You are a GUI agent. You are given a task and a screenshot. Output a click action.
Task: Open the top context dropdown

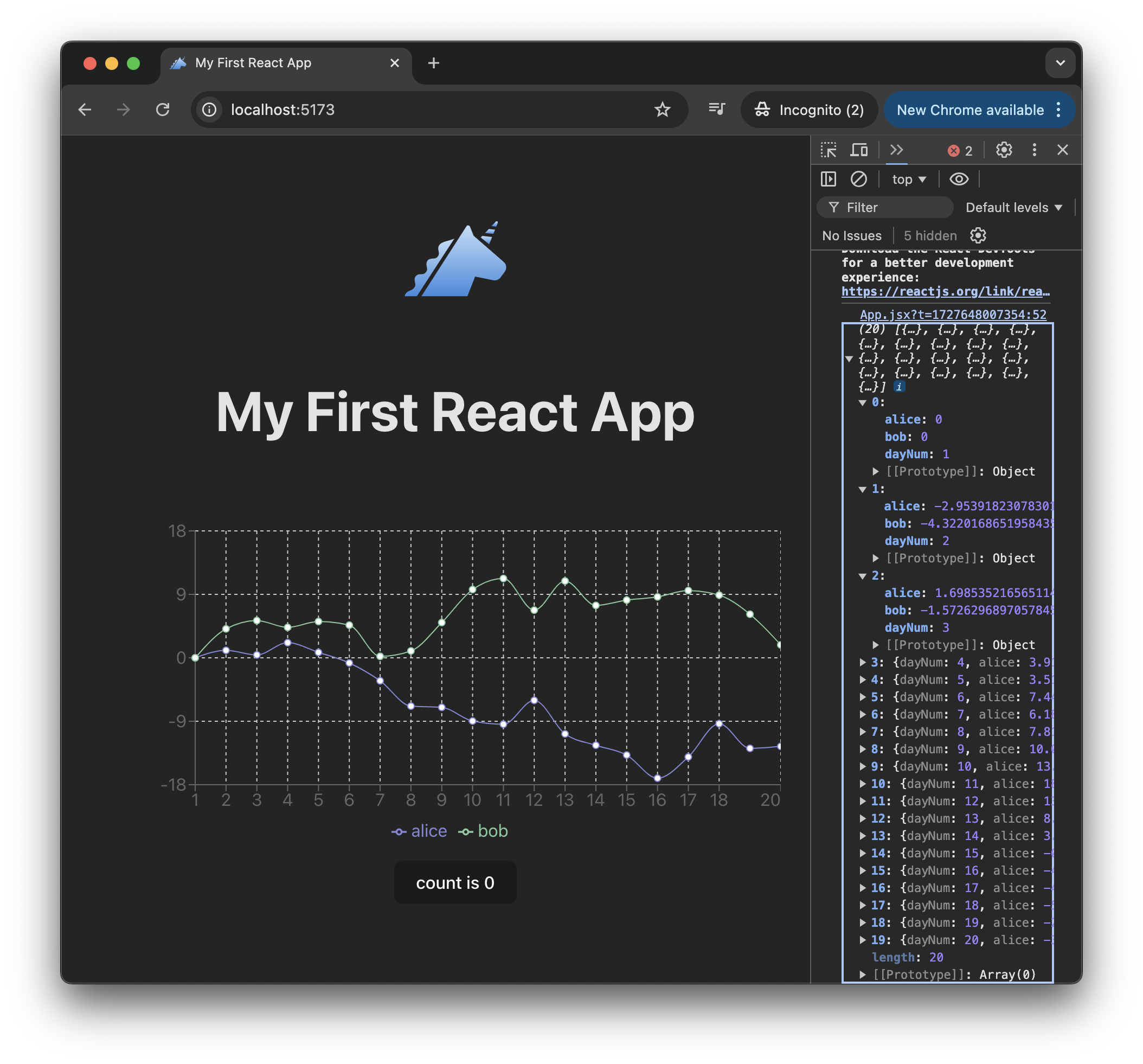click(908, 180)
